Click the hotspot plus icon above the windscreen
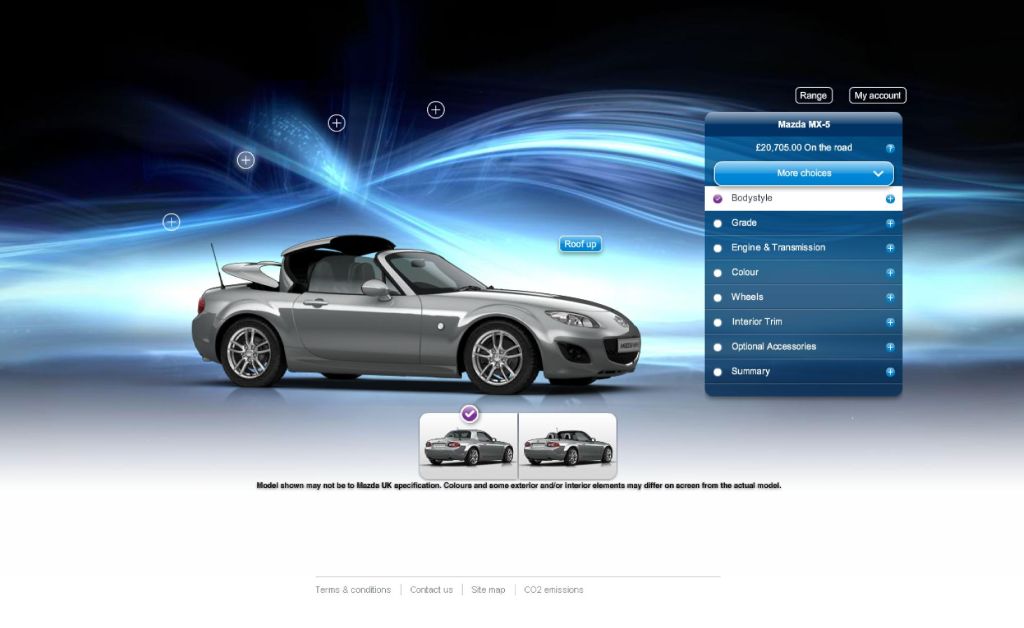This screenshot has width=1024, height=628. tap(436, 110)
